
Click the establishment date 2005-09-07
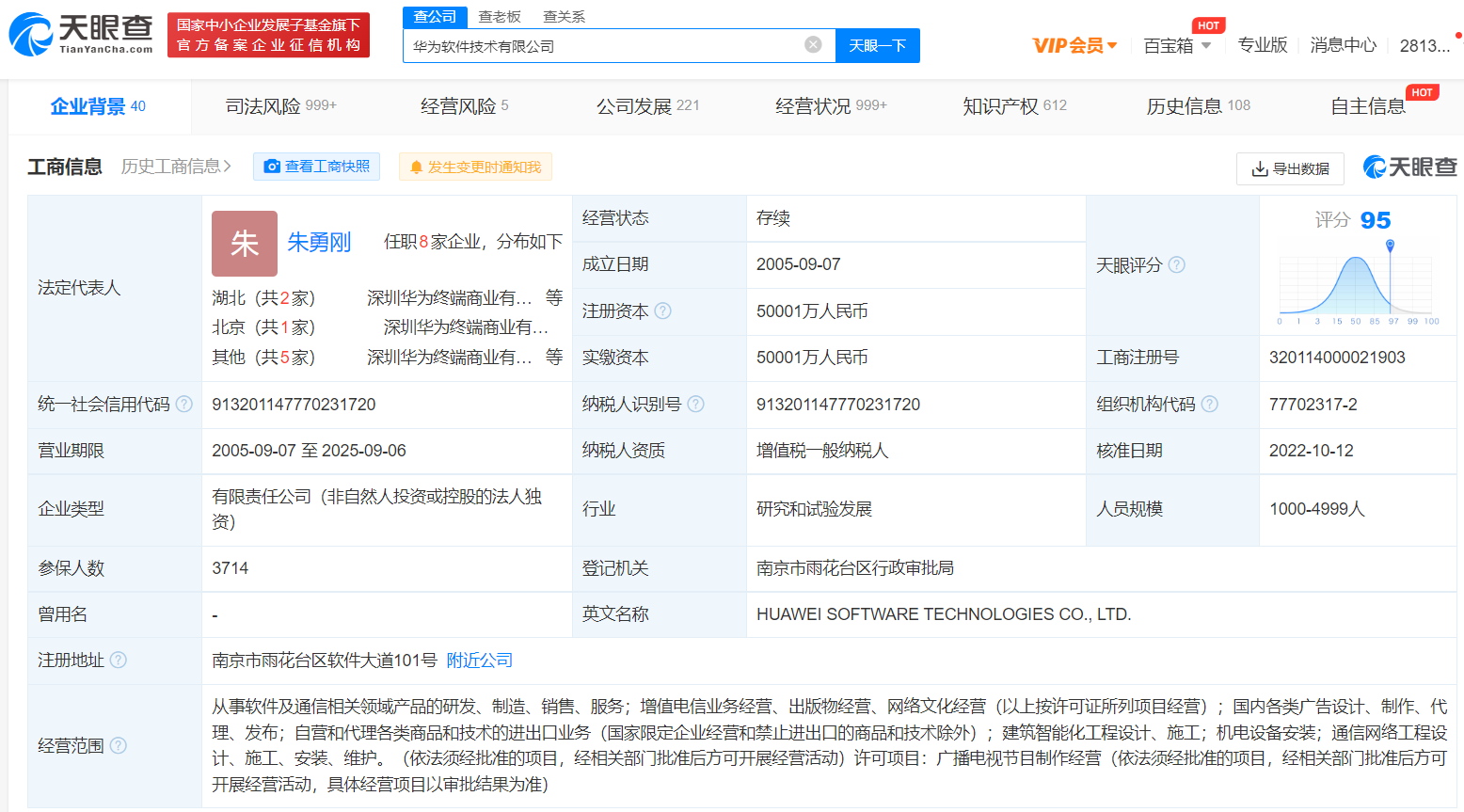point(799,264)
